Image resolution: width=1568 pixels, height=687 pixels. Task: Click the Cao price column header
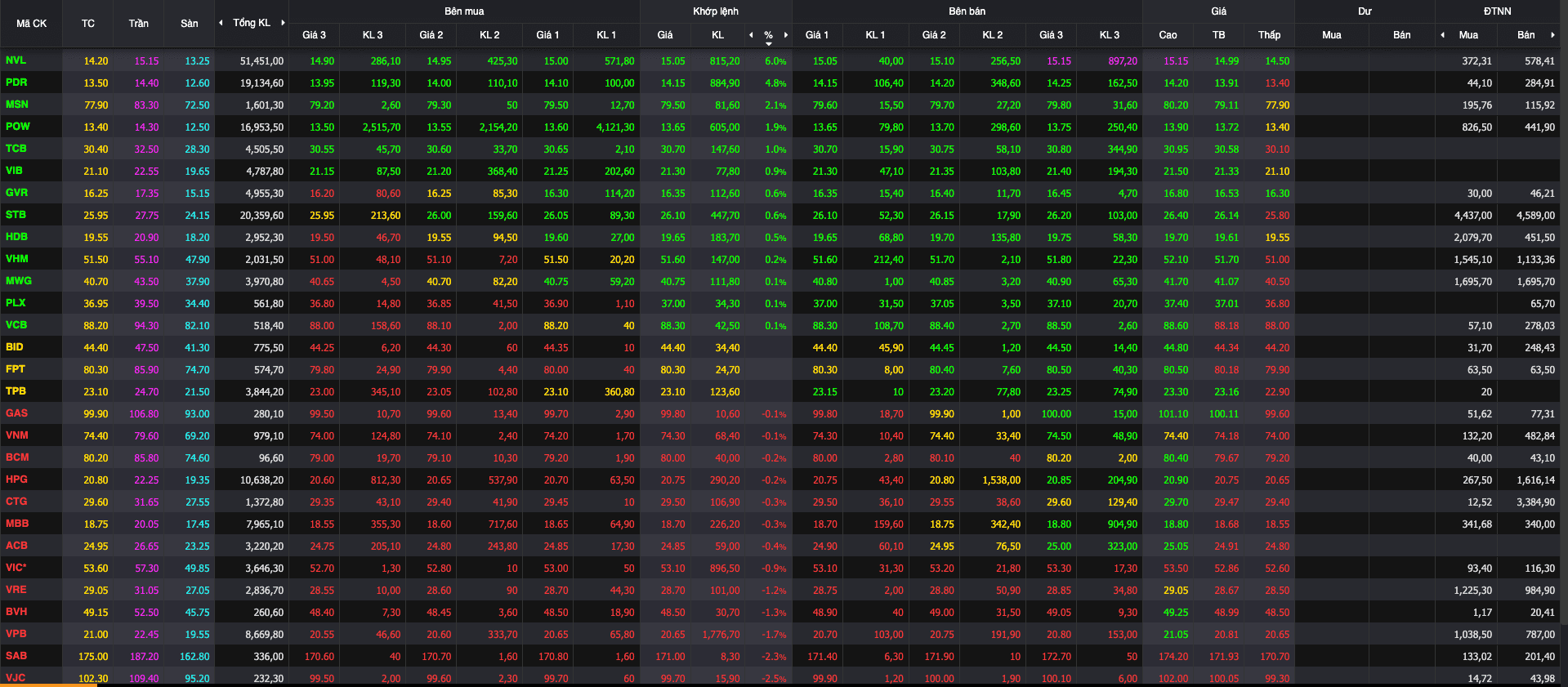pos(1168,35)
